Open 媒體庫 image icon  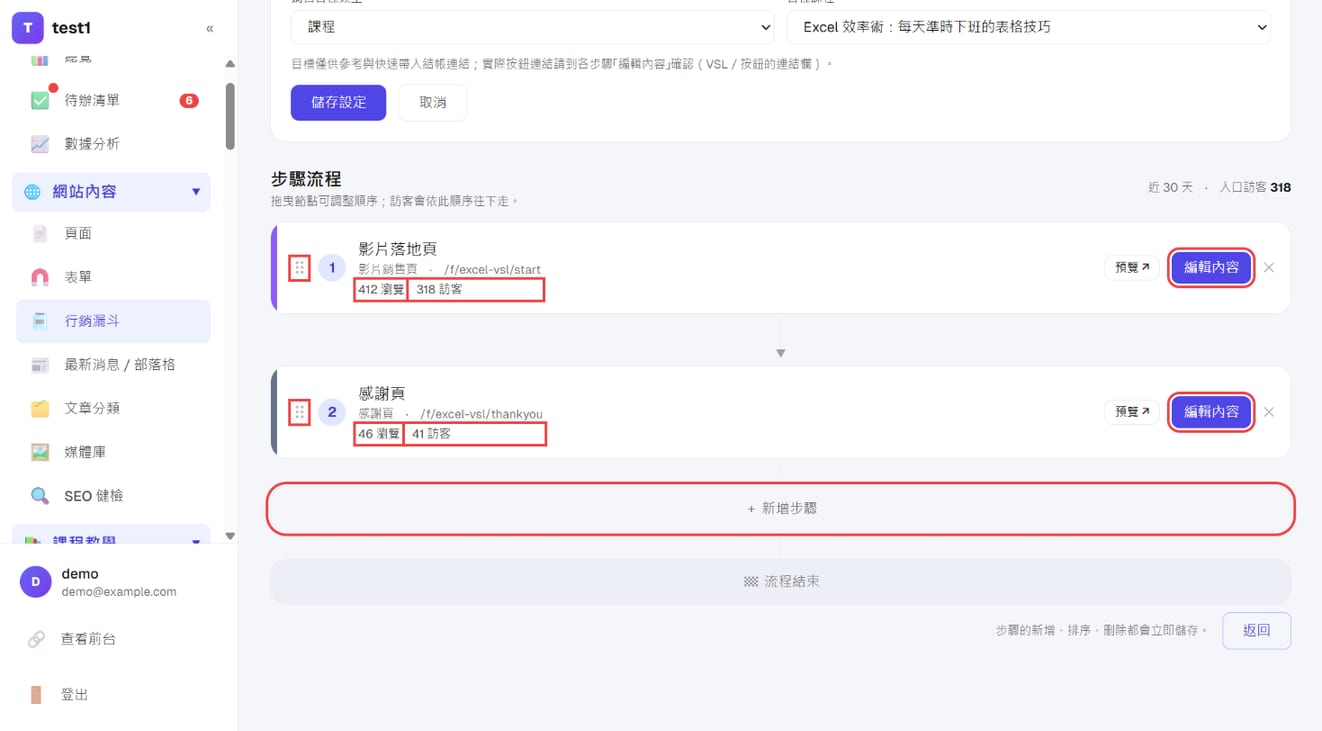pyautogui.click(x=40, y=452)
